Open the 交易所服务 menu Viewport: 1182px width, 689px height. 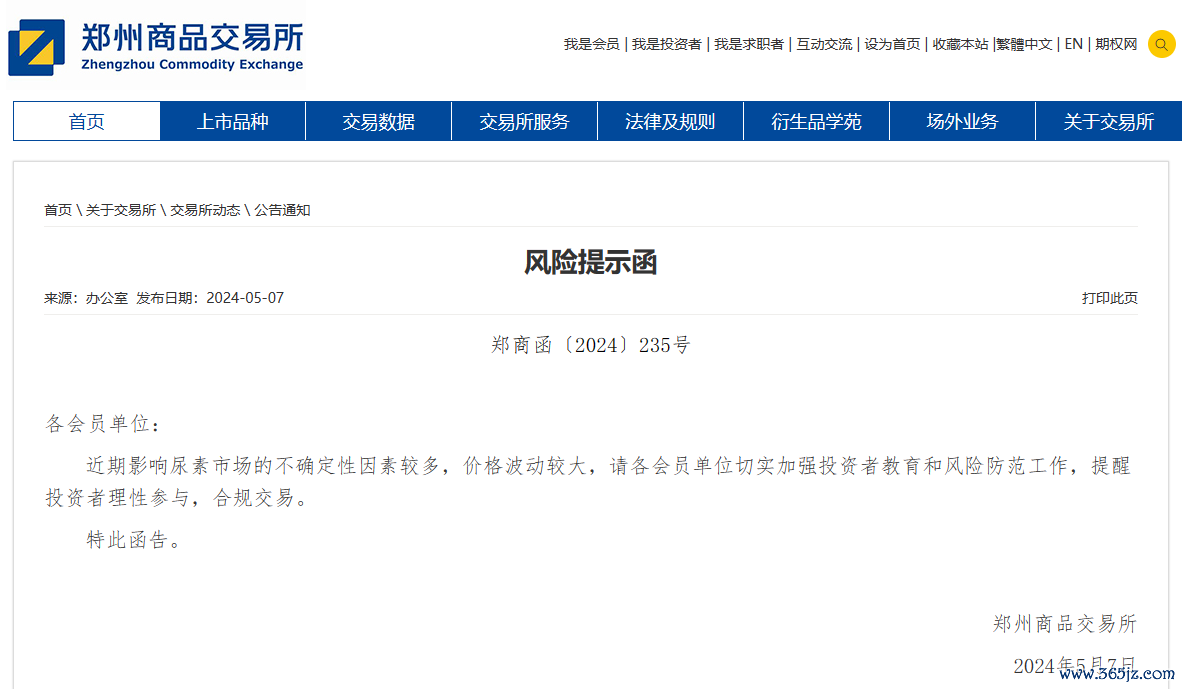pyautogui.click(x=525, y=122)
